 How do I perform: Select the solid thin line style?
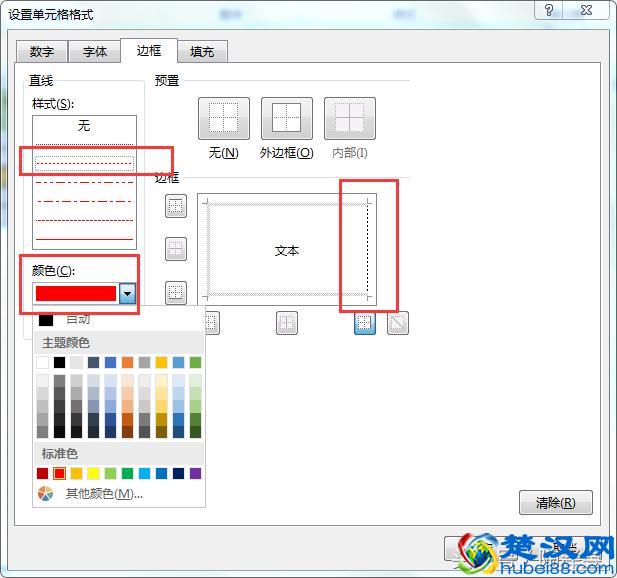pos(84,239)
